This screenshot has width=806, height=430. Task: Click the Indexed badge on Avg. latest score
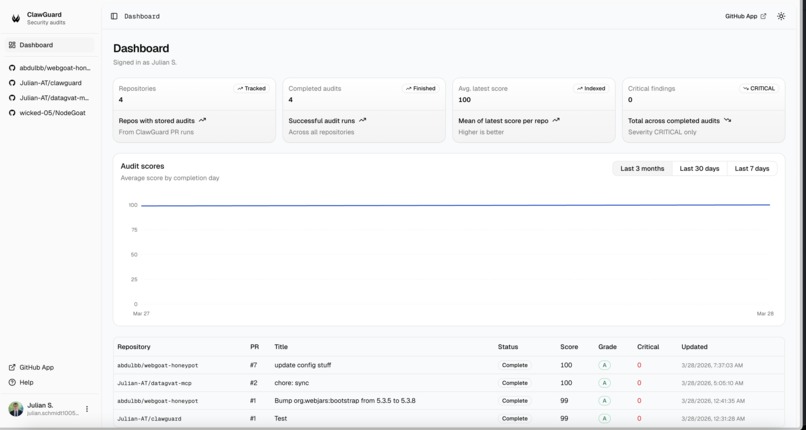[x=591, y=88]
